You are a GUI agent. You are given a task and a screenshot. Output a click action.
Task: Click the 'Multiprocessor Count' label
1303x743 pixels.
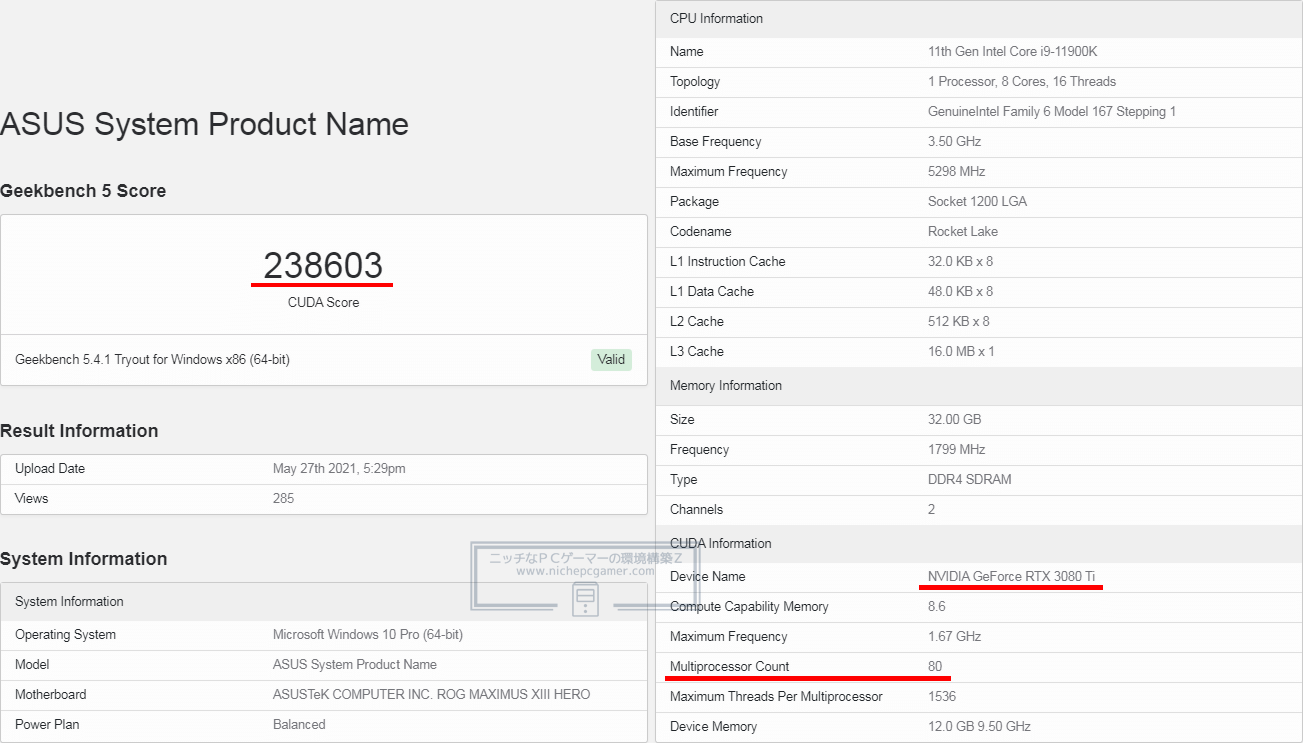(730, 667)
